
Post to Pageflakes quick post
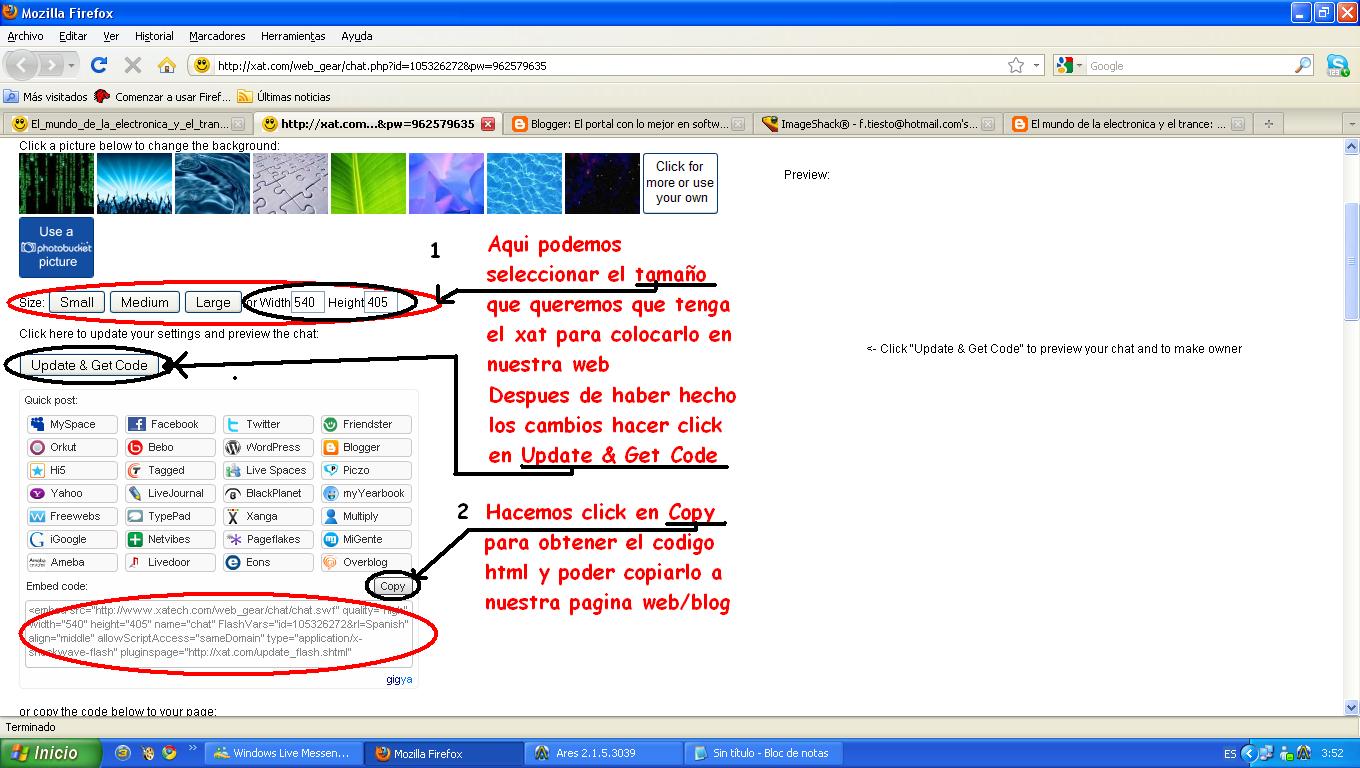[268, 539]
